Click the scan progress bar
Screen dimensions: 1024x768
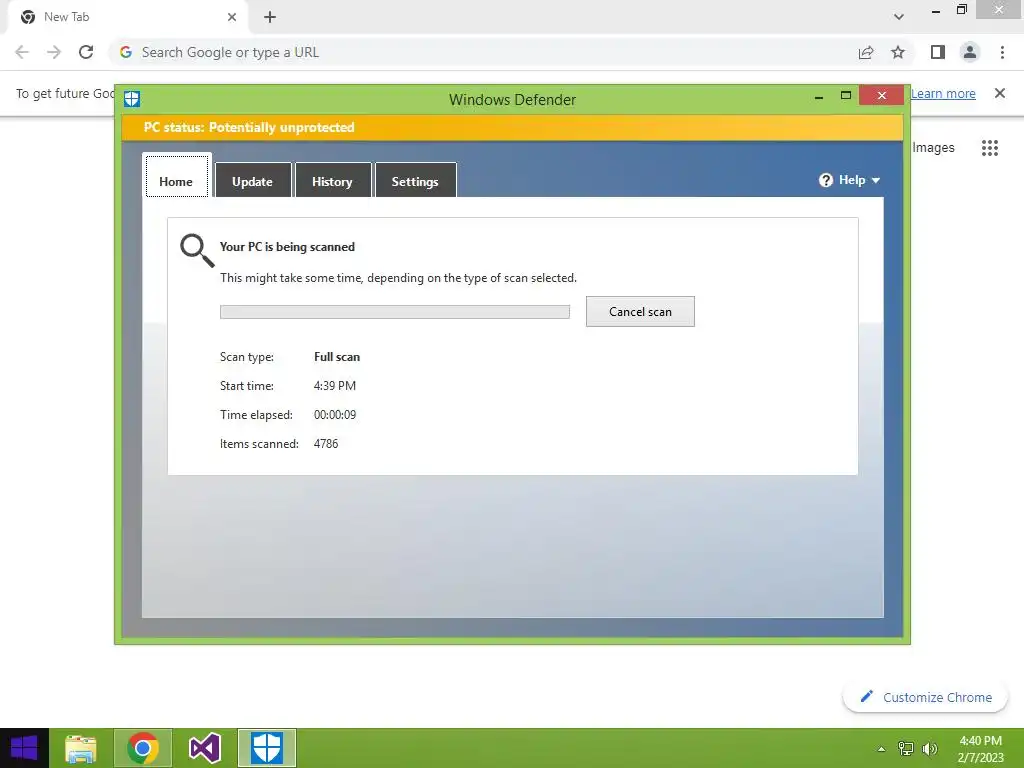[394, 312]
